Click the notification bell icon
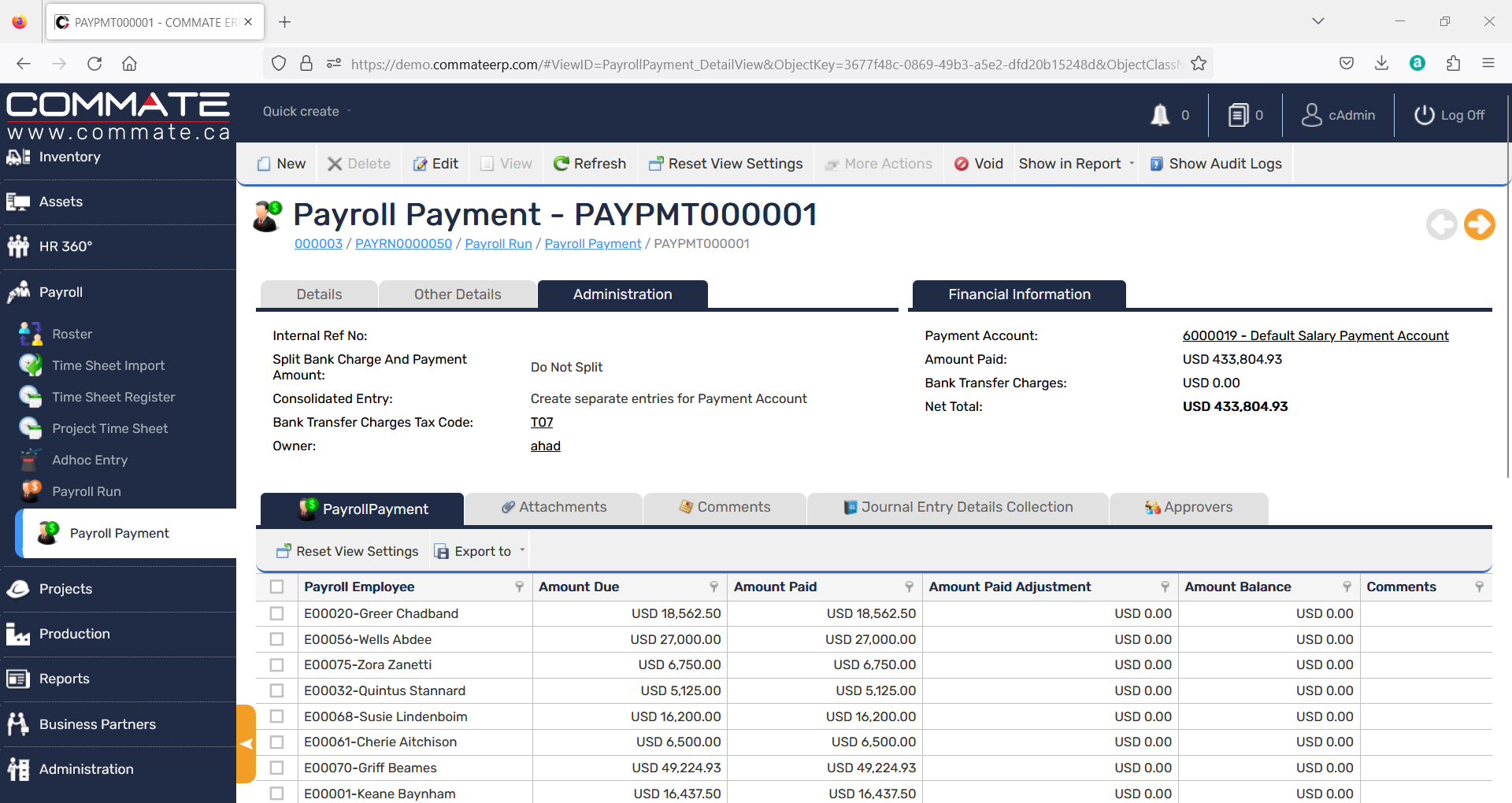 1159,115
